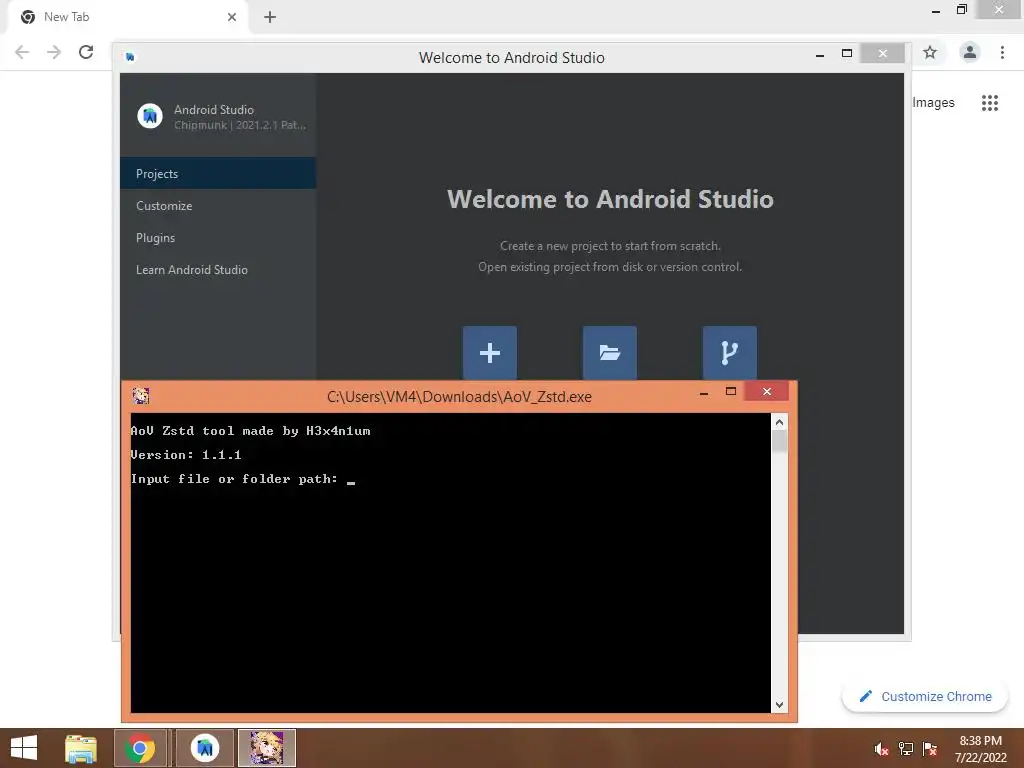Click Chrome window minimize button

[x=935, y=10]
